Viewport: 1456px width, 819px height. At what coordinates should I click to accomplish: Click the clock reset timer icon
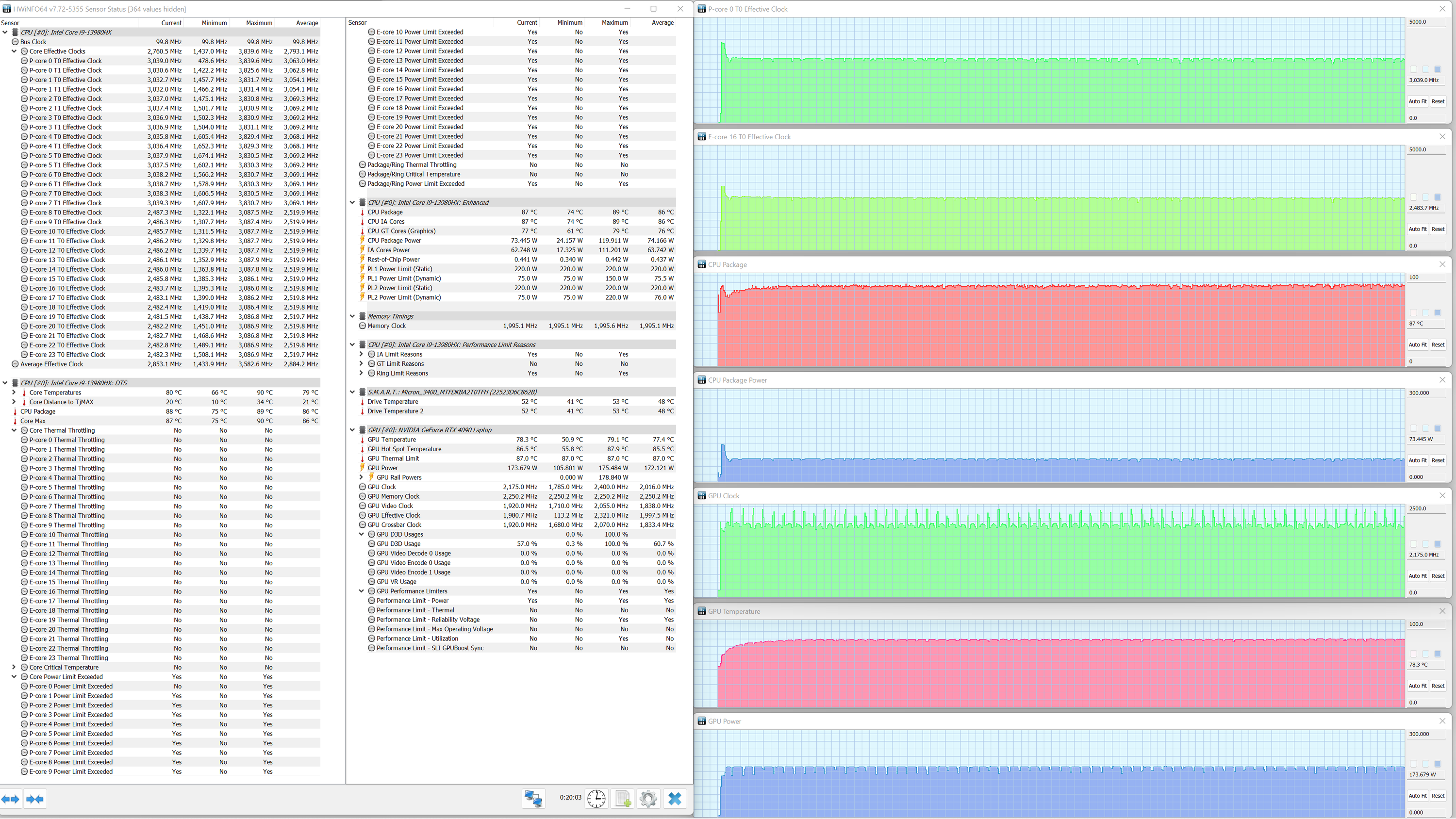coord(596,798)
